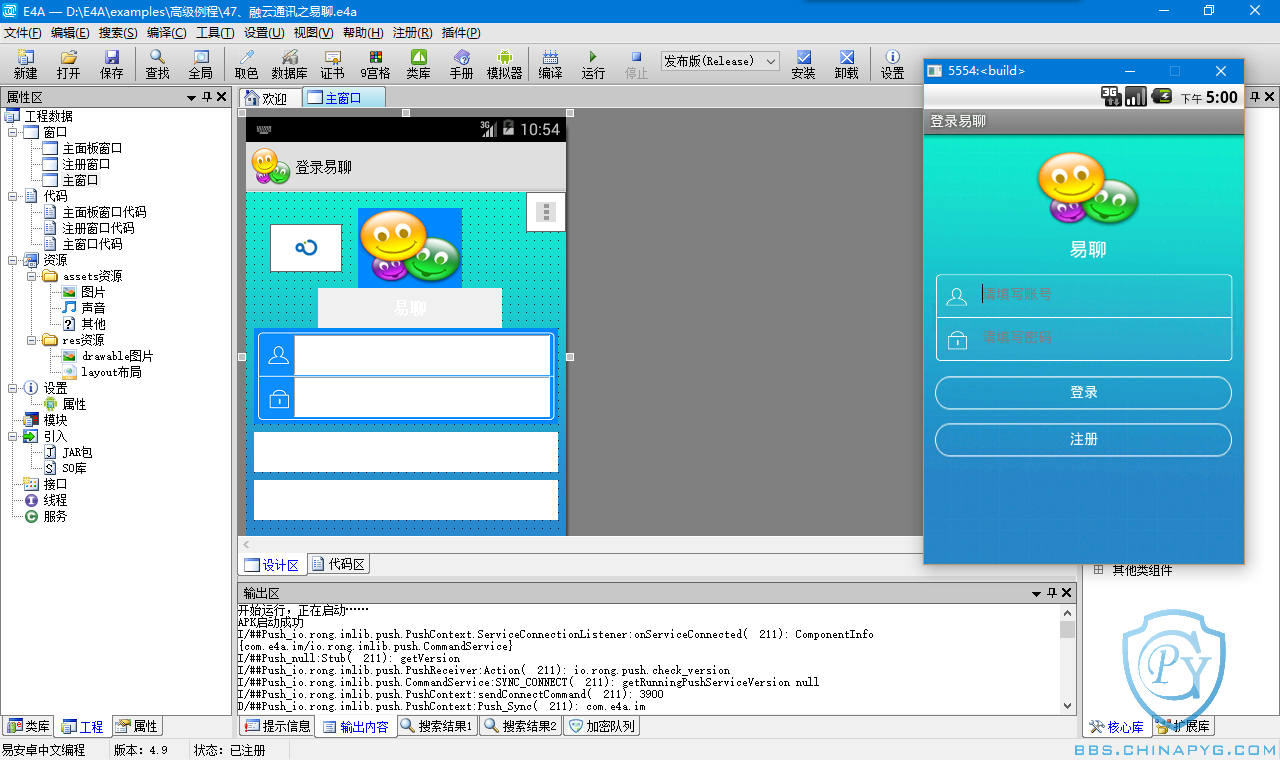Click the 注册 button in the emulator
Viewport: 1280px width, 760px height.
1083,440
